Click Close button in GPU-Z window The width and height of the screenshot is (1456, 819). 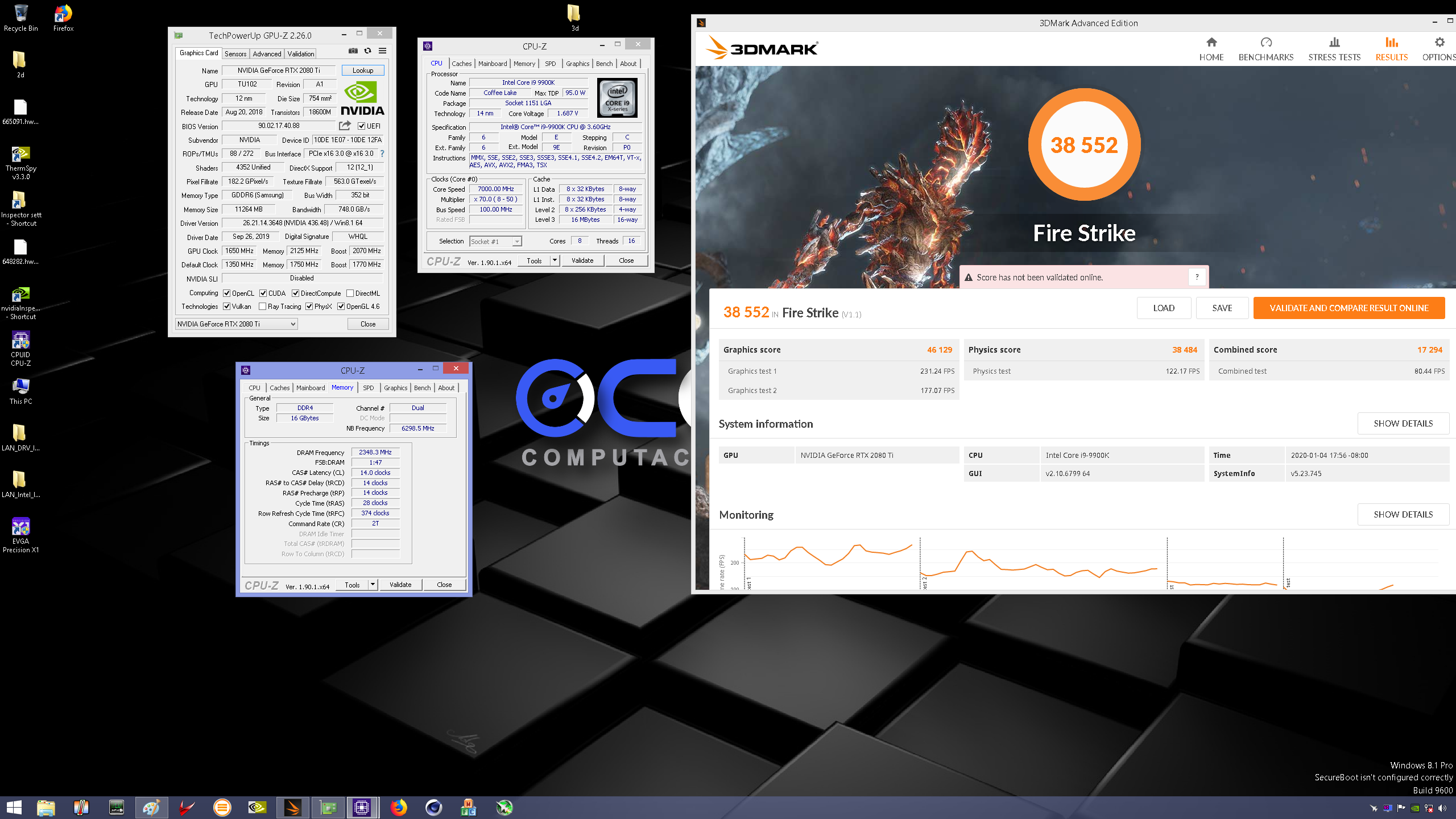pyautogui.click(x=368, y=324)
